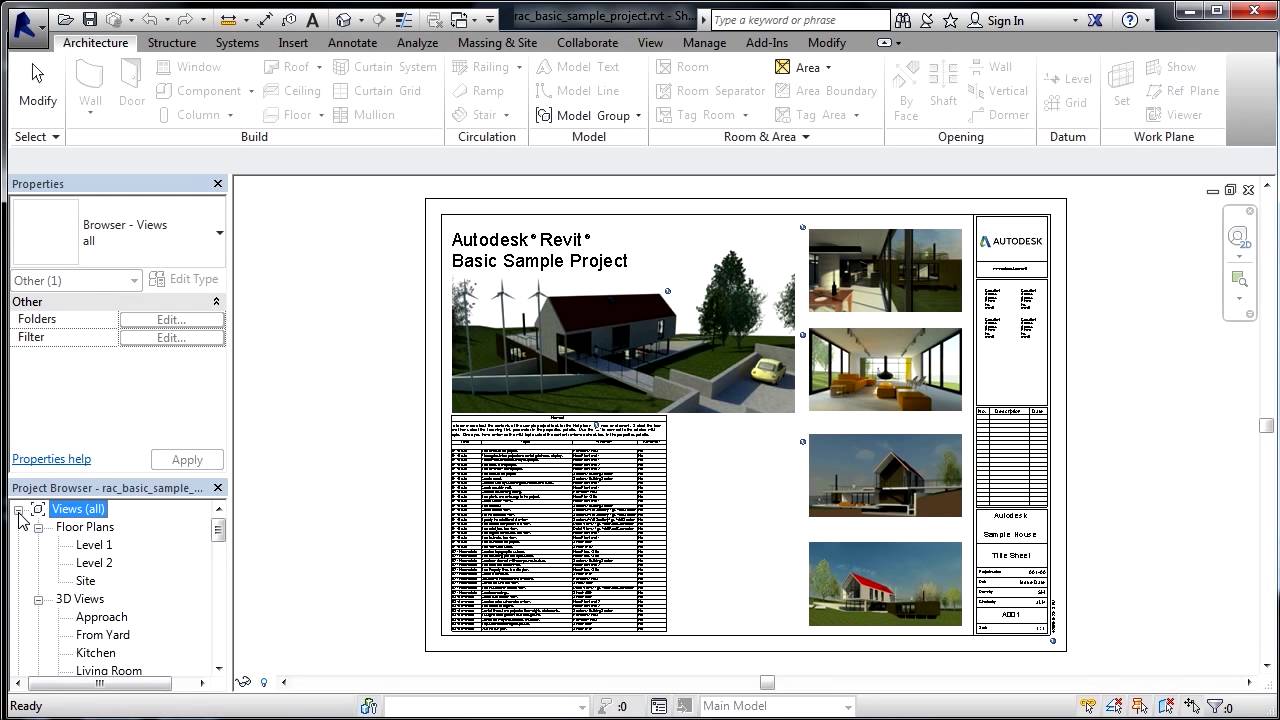This screenshot has height=720, width=1280.
Task: Open the Area tool dropdown arrow
Action: coord(828,68)
